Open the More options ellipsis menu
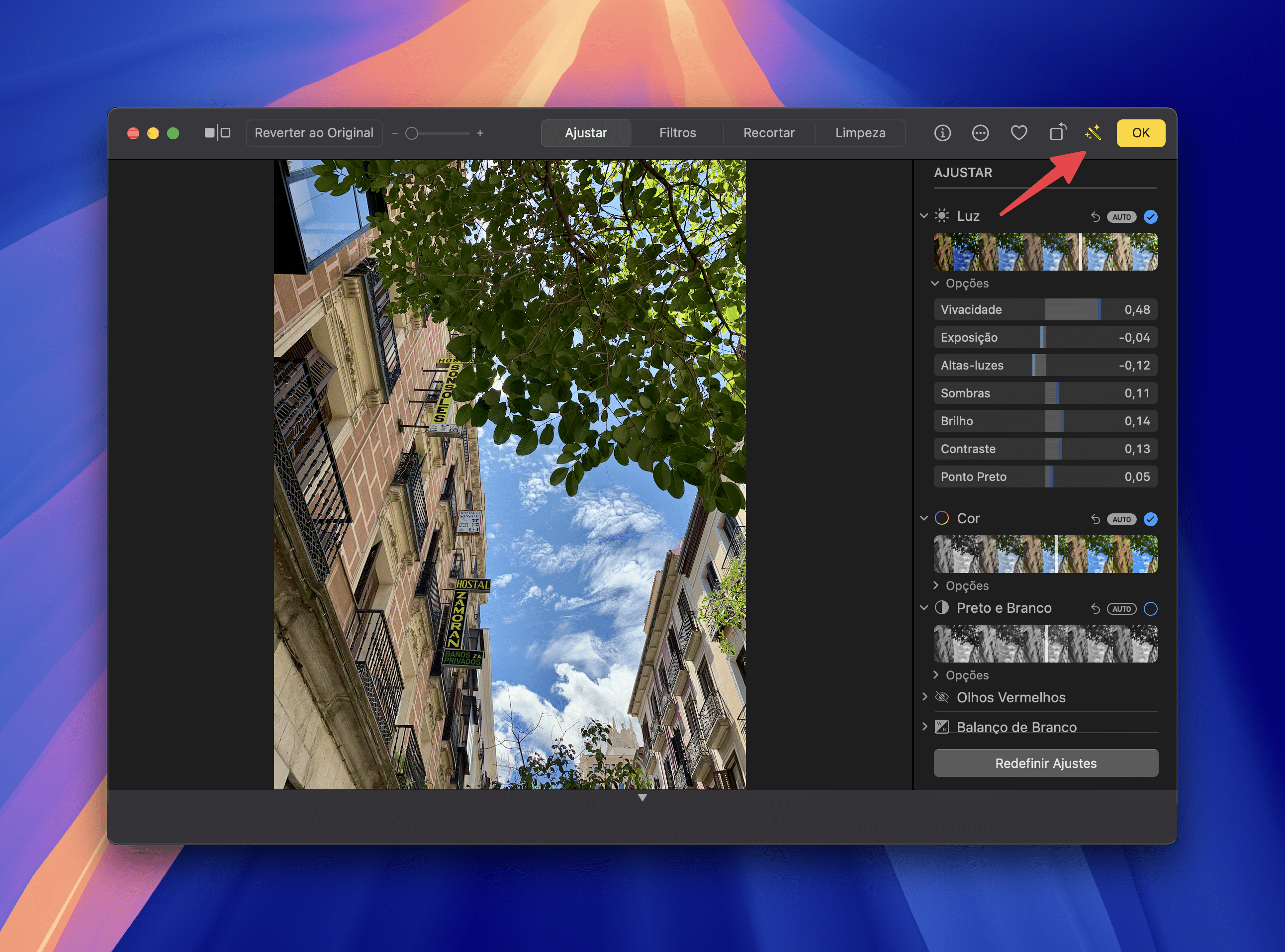This screenshot has width=1285, height=952. click(980, 133)
